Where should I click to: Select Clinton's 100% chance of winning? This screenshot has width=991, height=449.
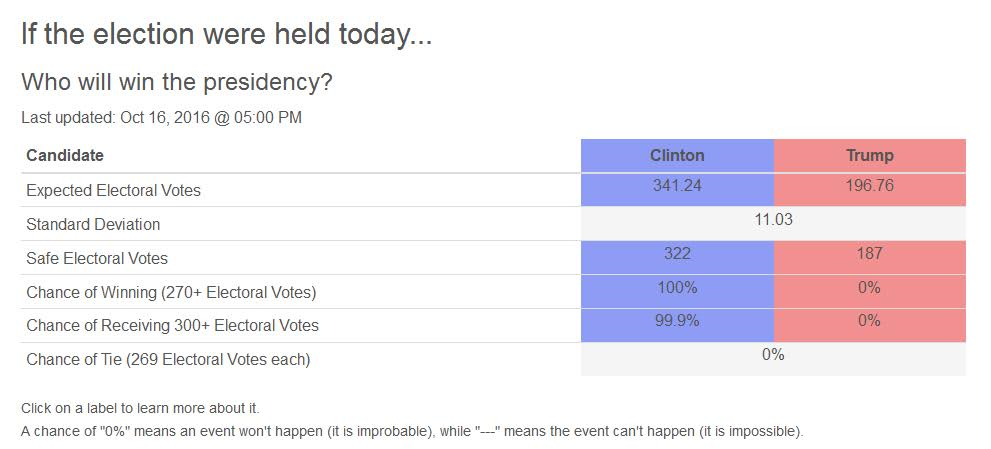(x=677, y=287)
